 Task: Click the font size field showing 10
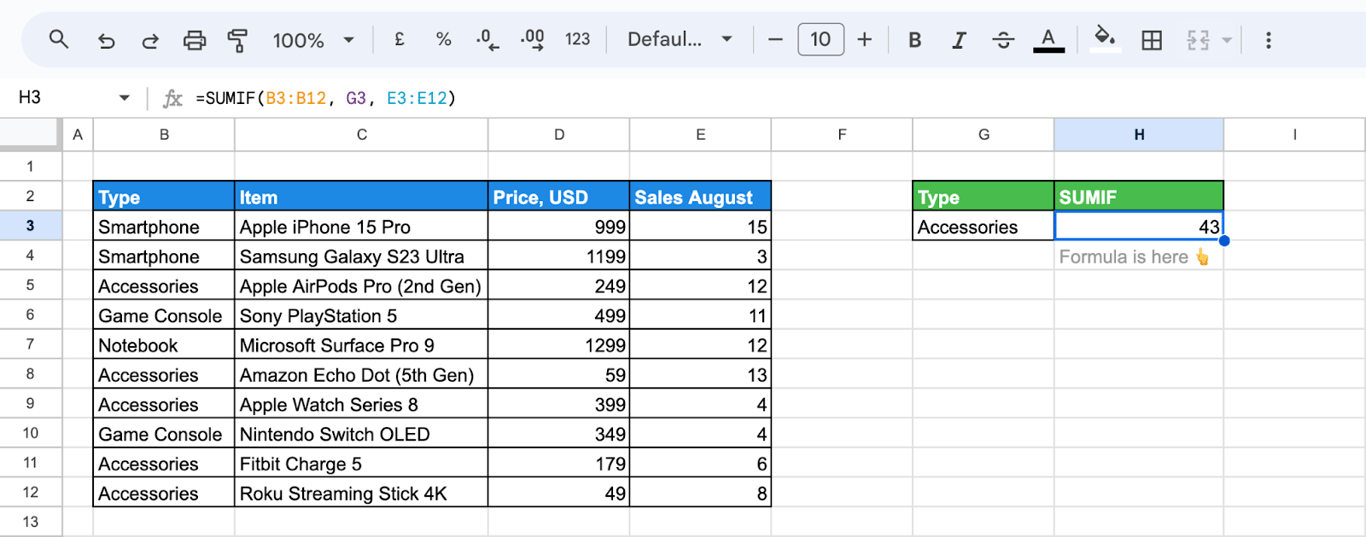(x=820, y=40)
